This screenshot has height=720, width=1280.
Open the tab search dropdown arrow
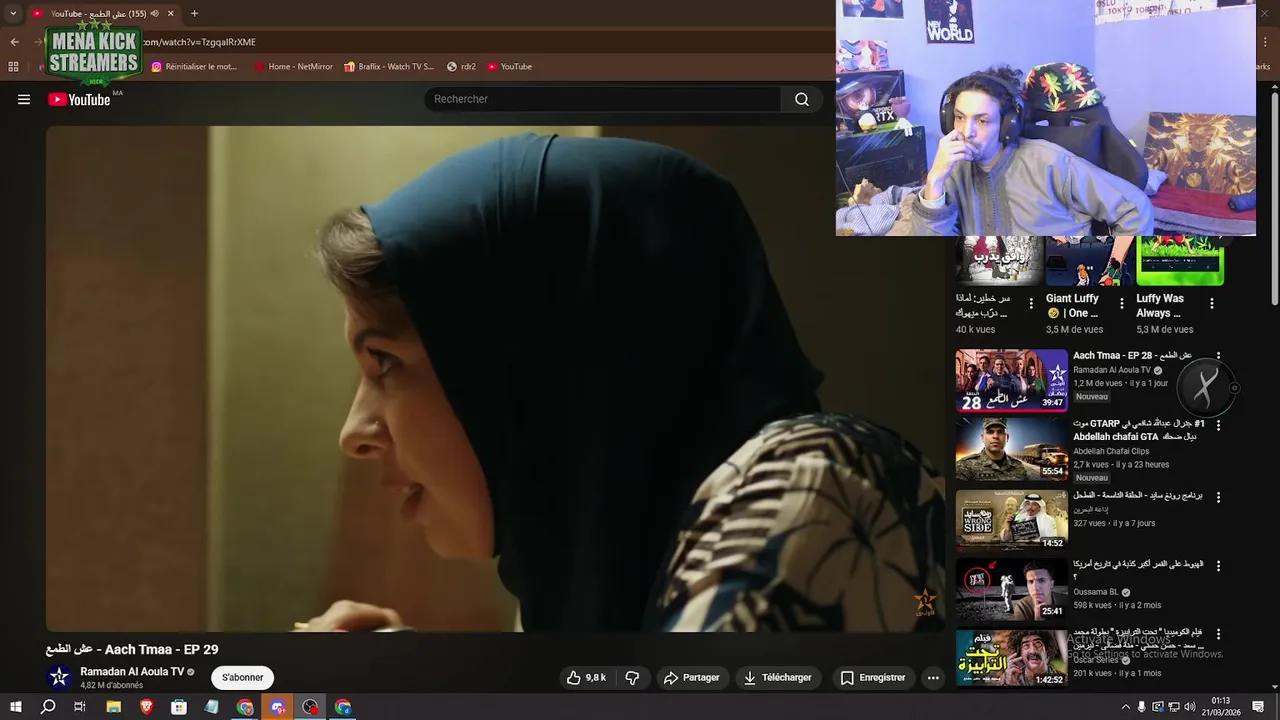13,13
